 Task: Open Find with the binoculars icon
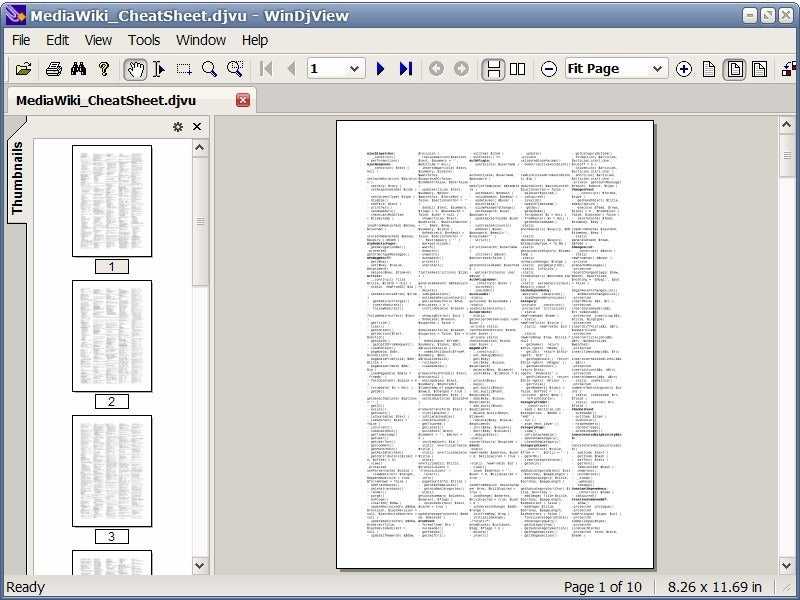(x=79, y=69)
